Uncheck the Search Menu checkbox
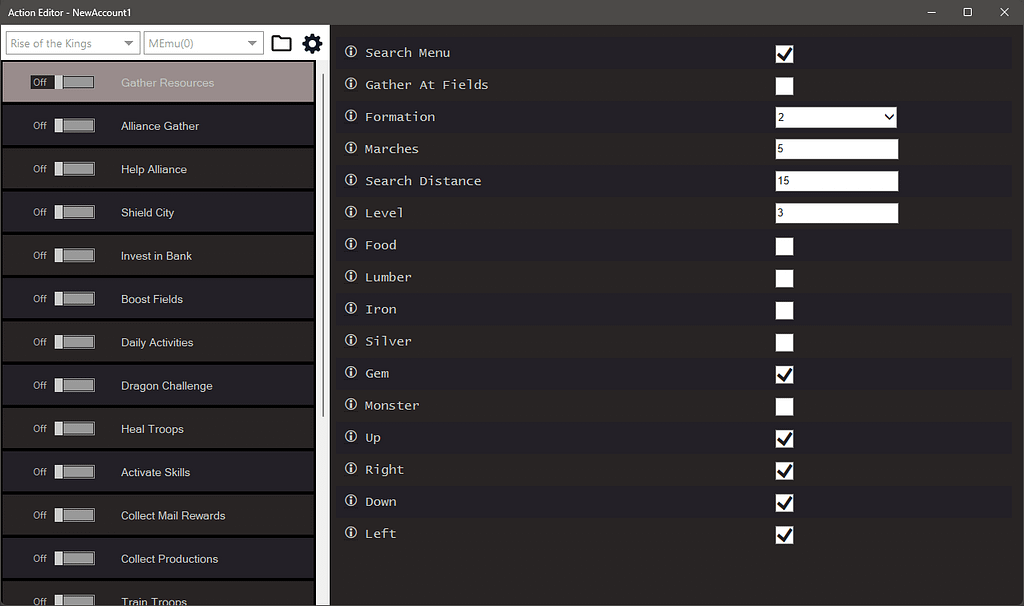The height and width of the screenshot is (606, 1024). [x=785, y=54]
